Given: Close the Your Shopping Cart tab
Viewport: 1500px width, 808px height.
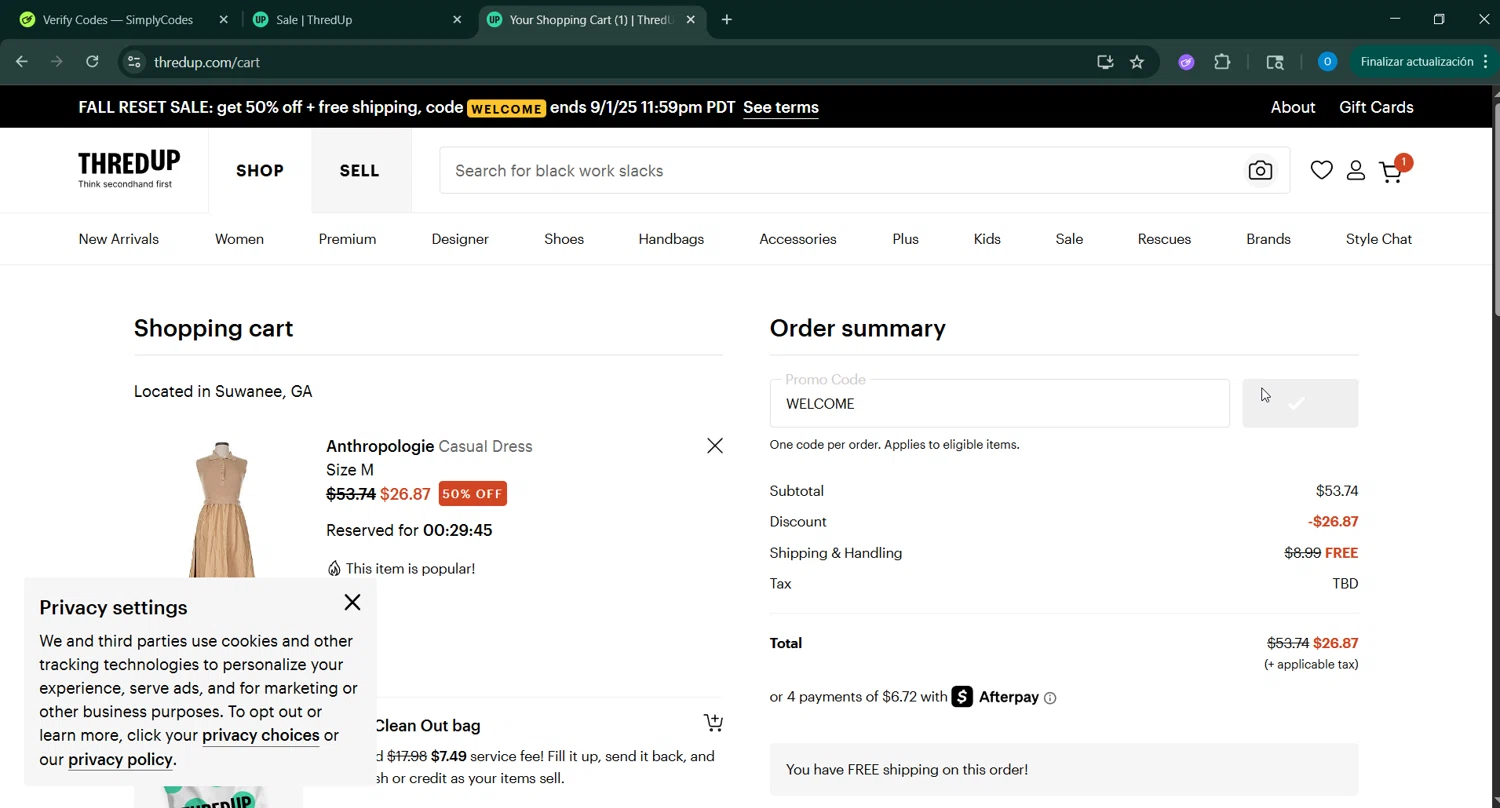Looking at the screenshot, I should [691, 20].
